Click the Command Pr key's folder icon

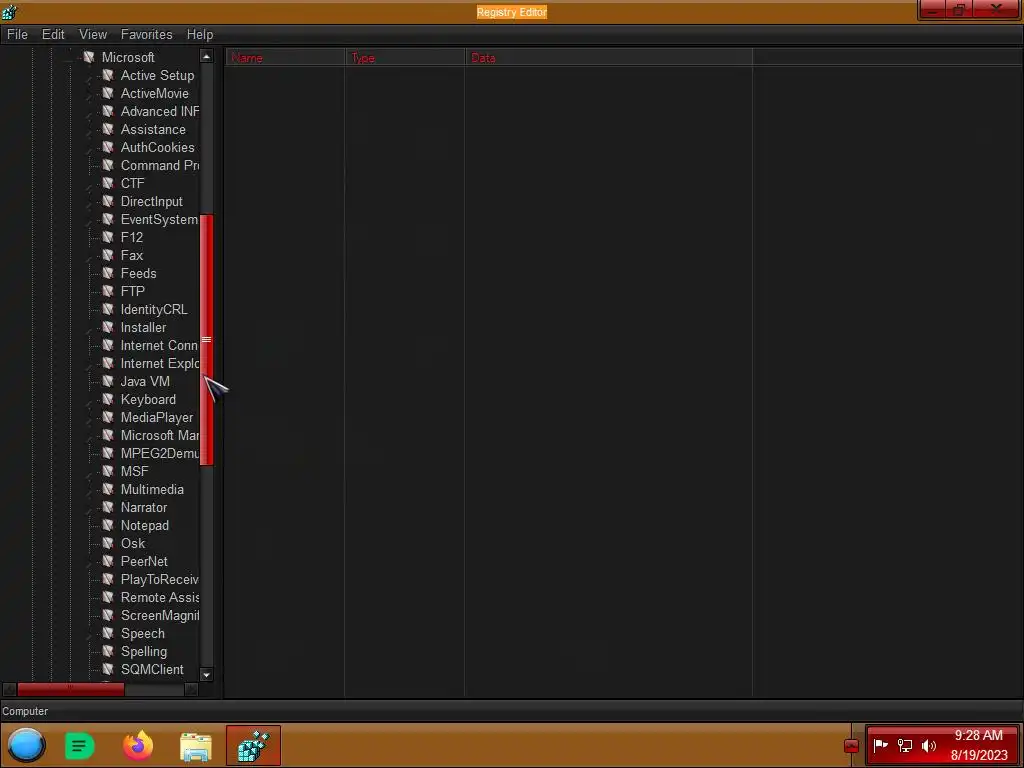coord(108,165)
